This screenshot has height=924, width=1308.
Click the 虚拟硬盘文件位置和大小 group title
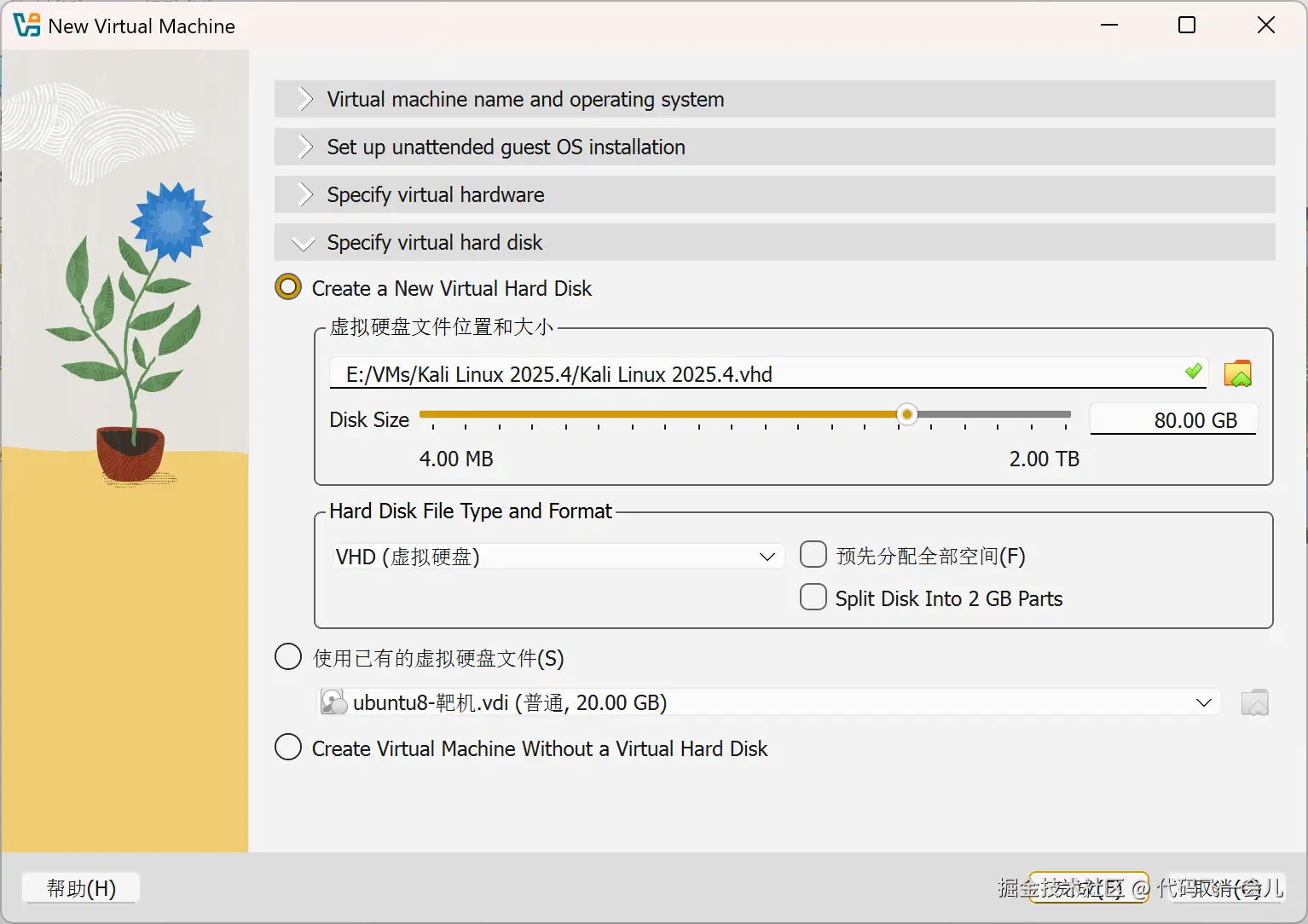point(442,327)
